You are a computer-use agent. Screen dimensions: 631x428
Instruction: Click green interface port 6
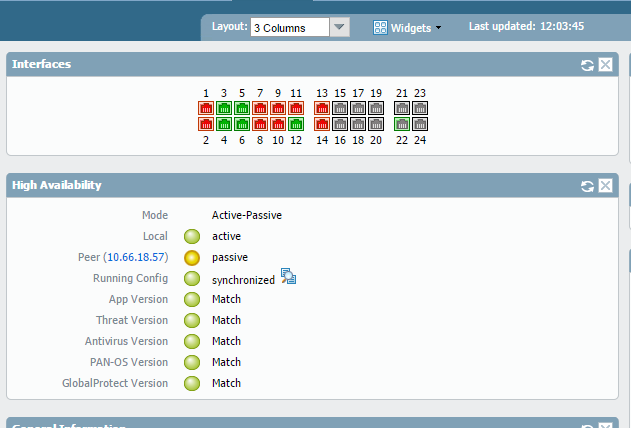[x=242, y=124]
